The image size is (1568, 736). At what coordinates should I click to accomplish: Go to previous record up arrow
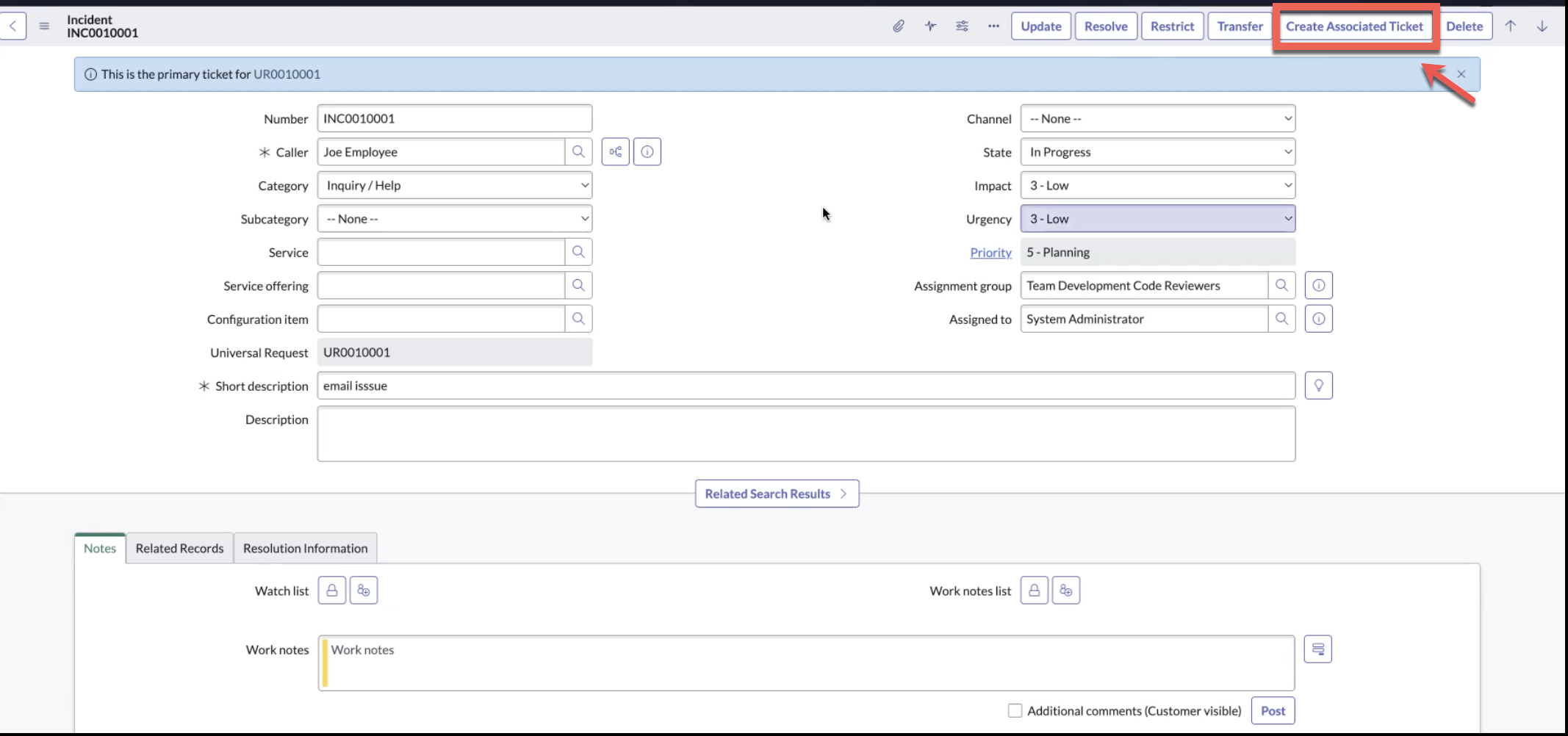click(1511, 26)
